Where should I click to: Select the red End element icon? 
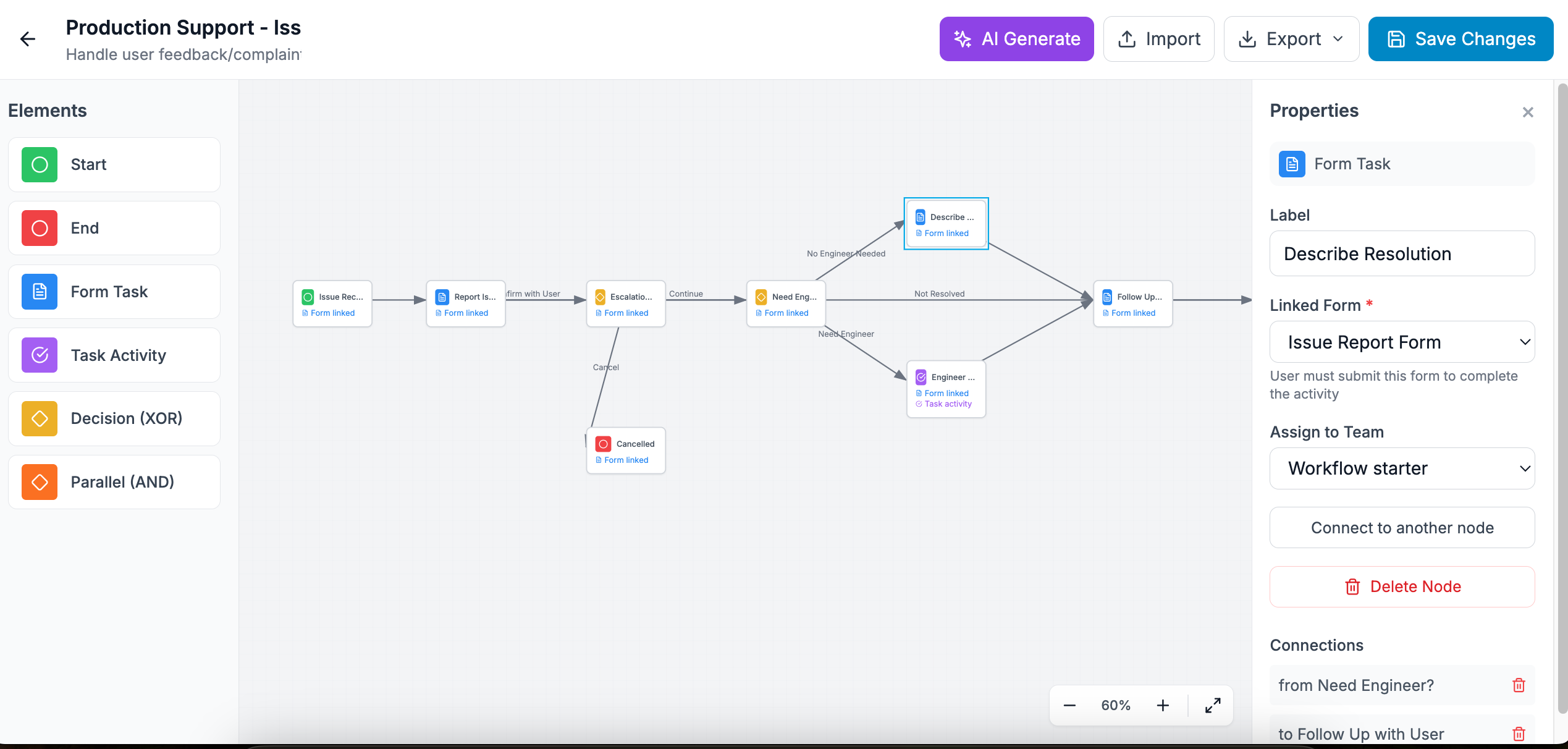coord(40,228)
